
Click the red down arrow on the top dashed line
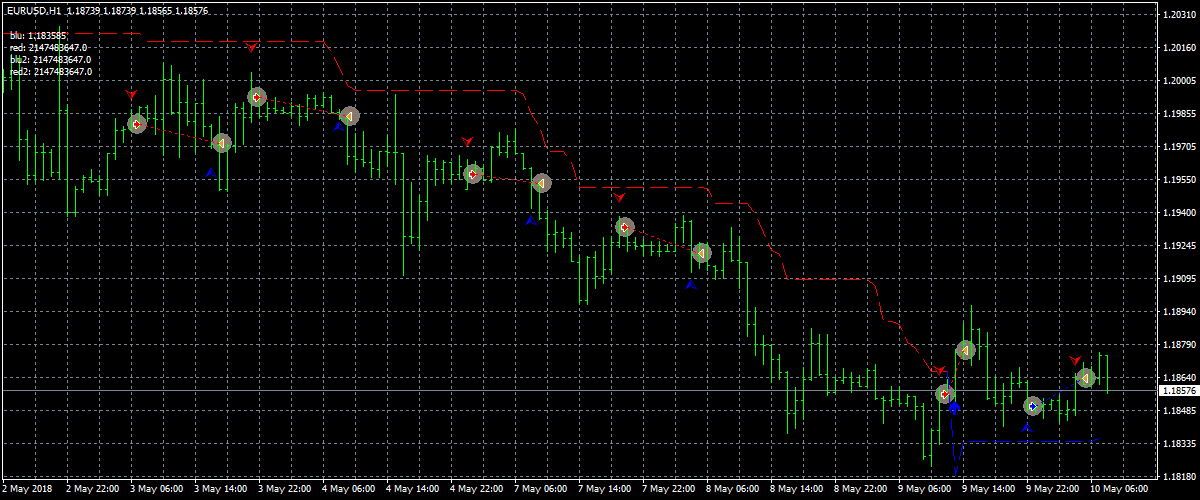252,47
